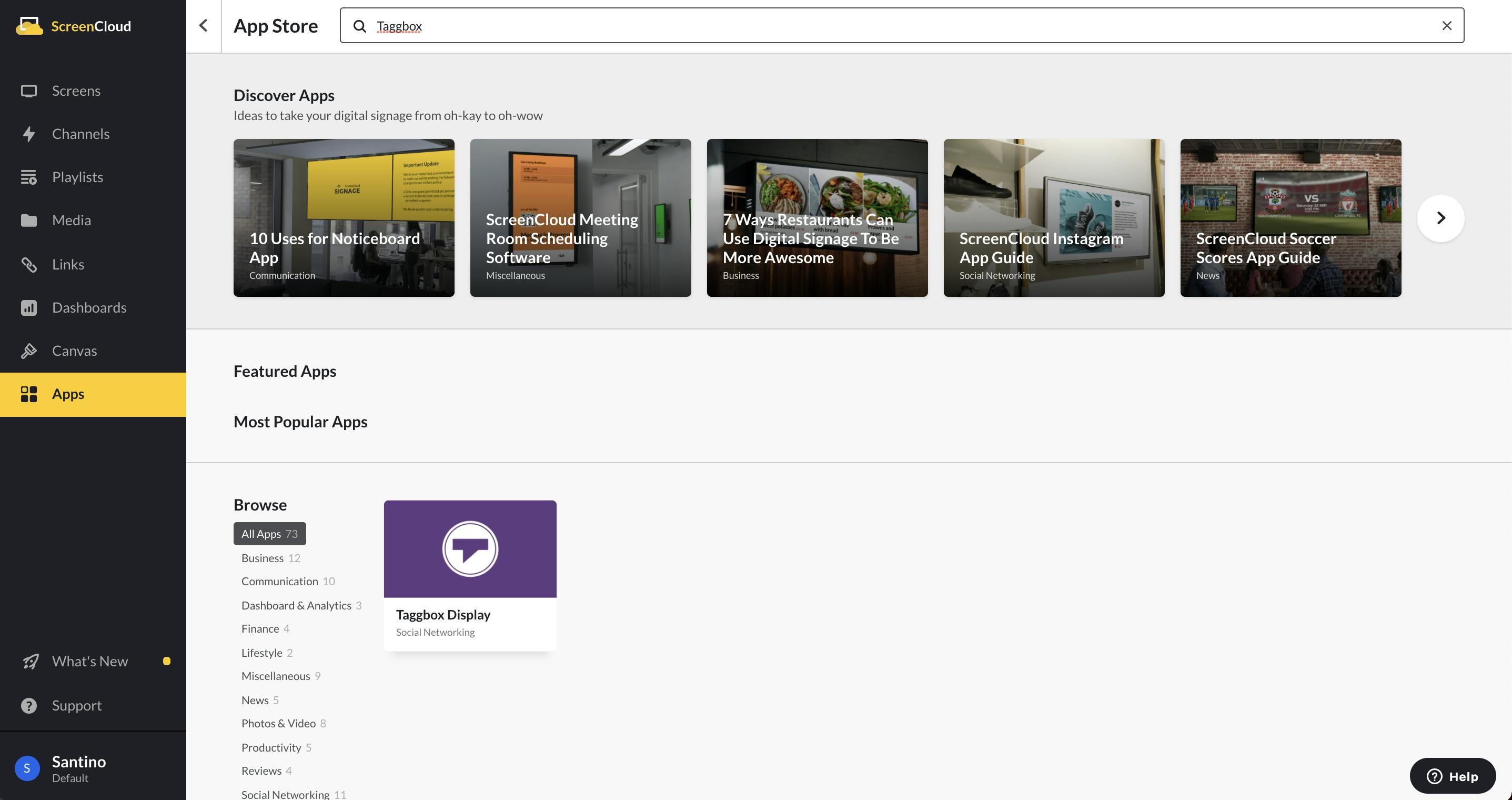Filter apps by Social Networking category

(x=294, y=794)
